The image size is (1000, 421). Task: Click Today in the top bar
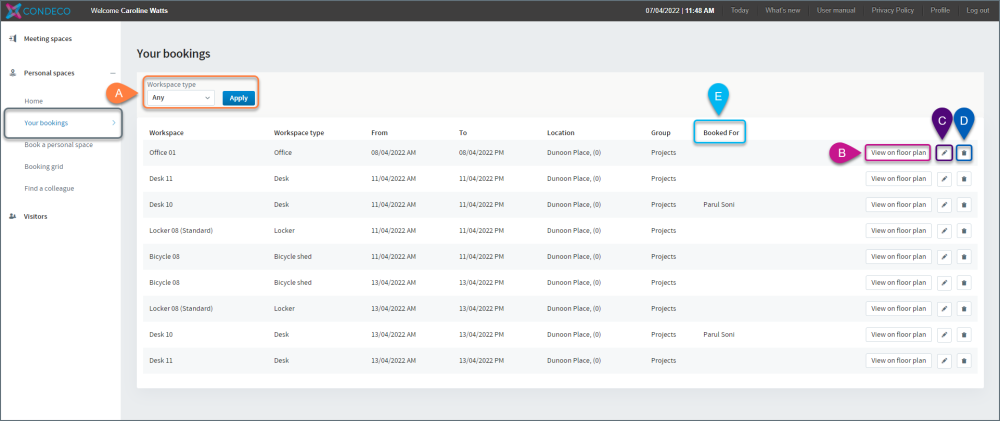(x=740, y=11)
